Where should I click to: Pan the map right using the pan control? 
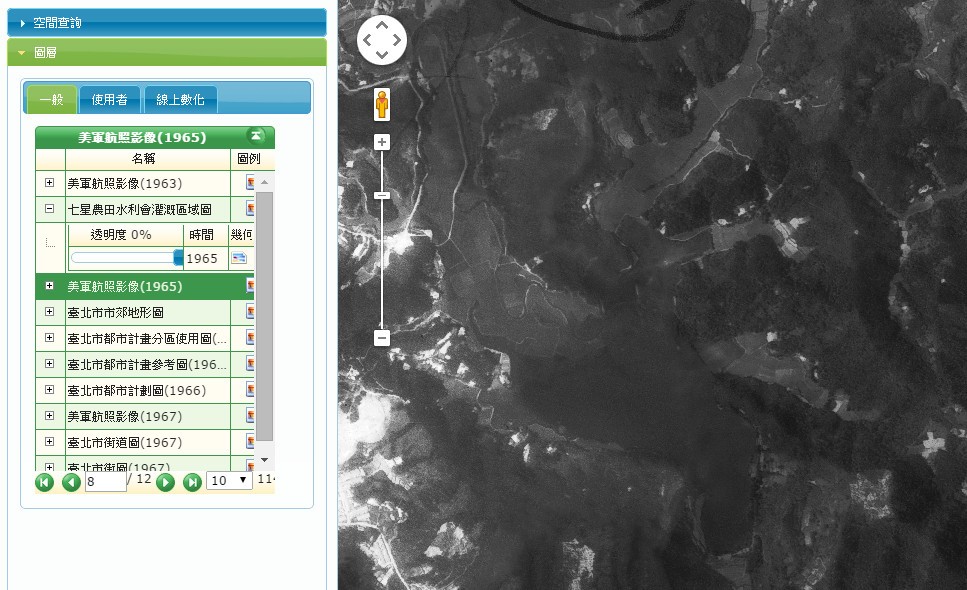click(x=398, y=41)
